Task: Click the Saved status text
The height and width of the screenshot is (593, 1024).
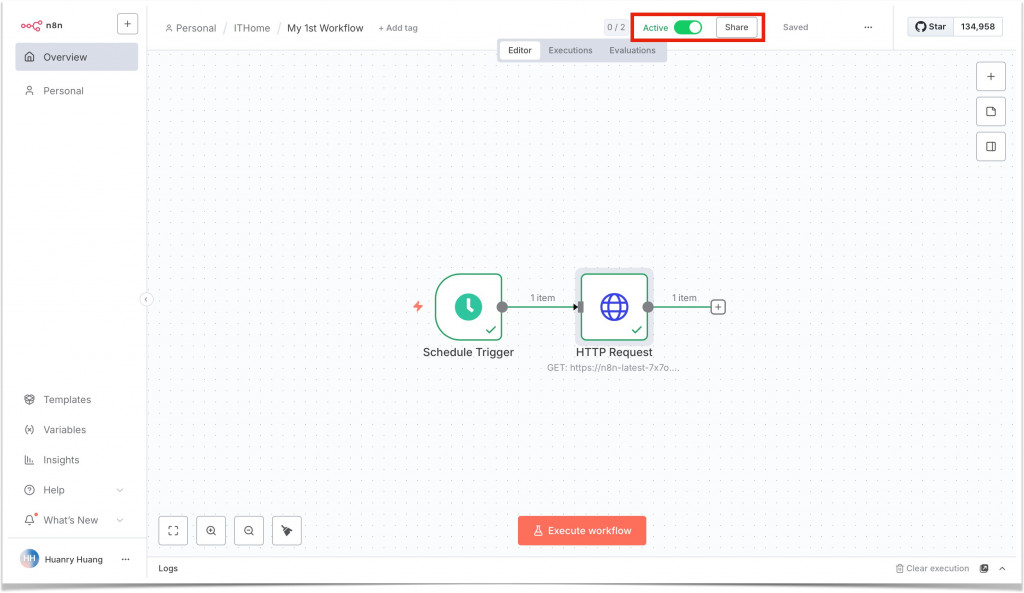Action: click(795, 27)
